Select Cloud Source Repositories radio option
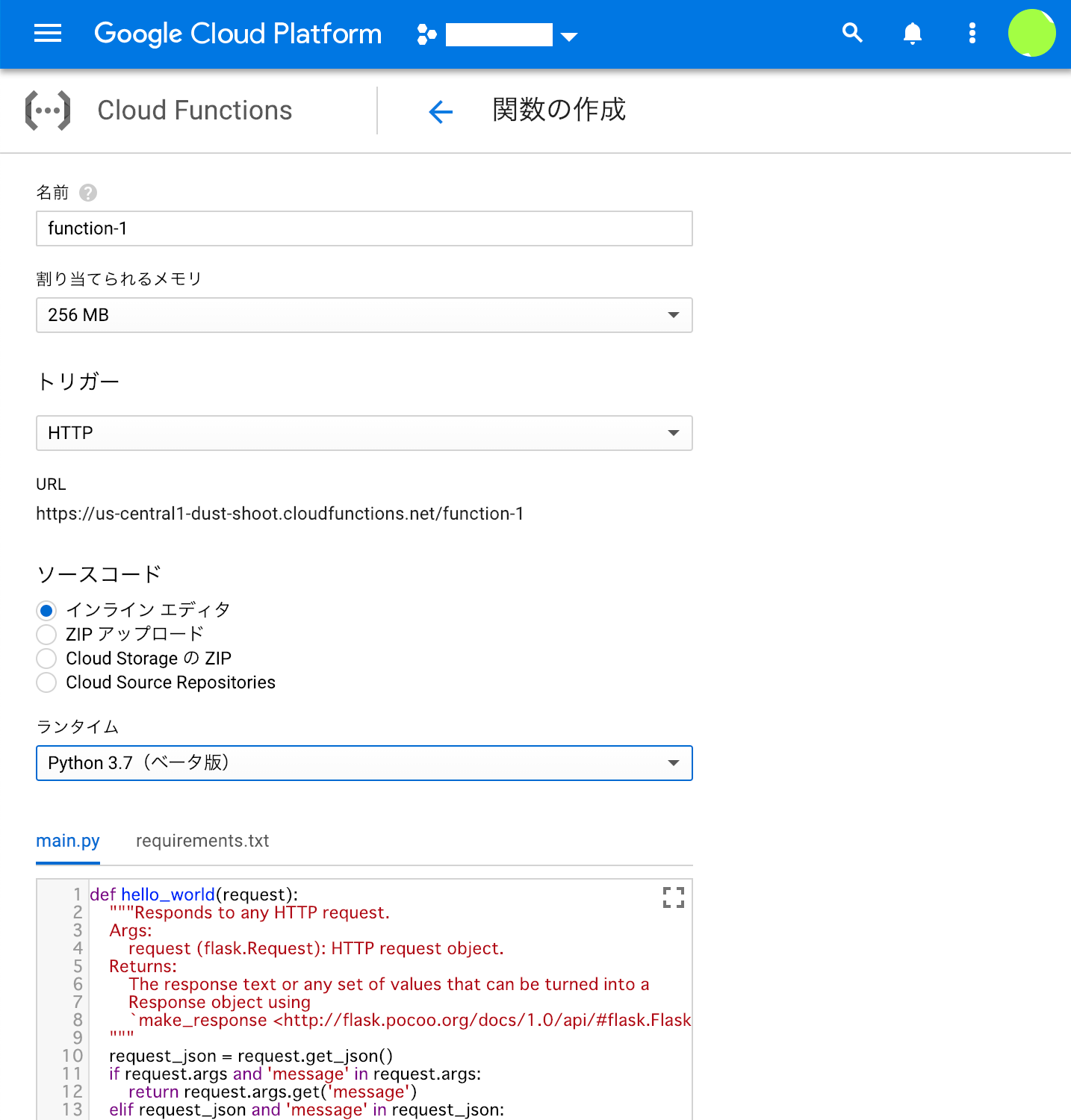Viewport: 1071px width, 1120px height. tap(46, 682)
